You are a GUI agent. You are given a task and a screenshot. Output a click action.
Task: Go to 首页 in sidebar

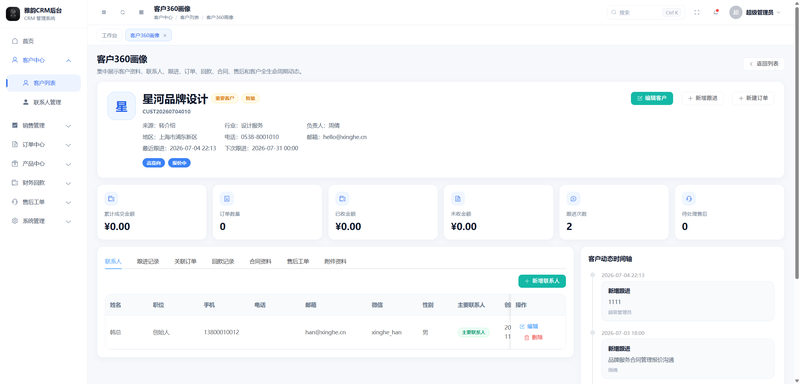43,41
